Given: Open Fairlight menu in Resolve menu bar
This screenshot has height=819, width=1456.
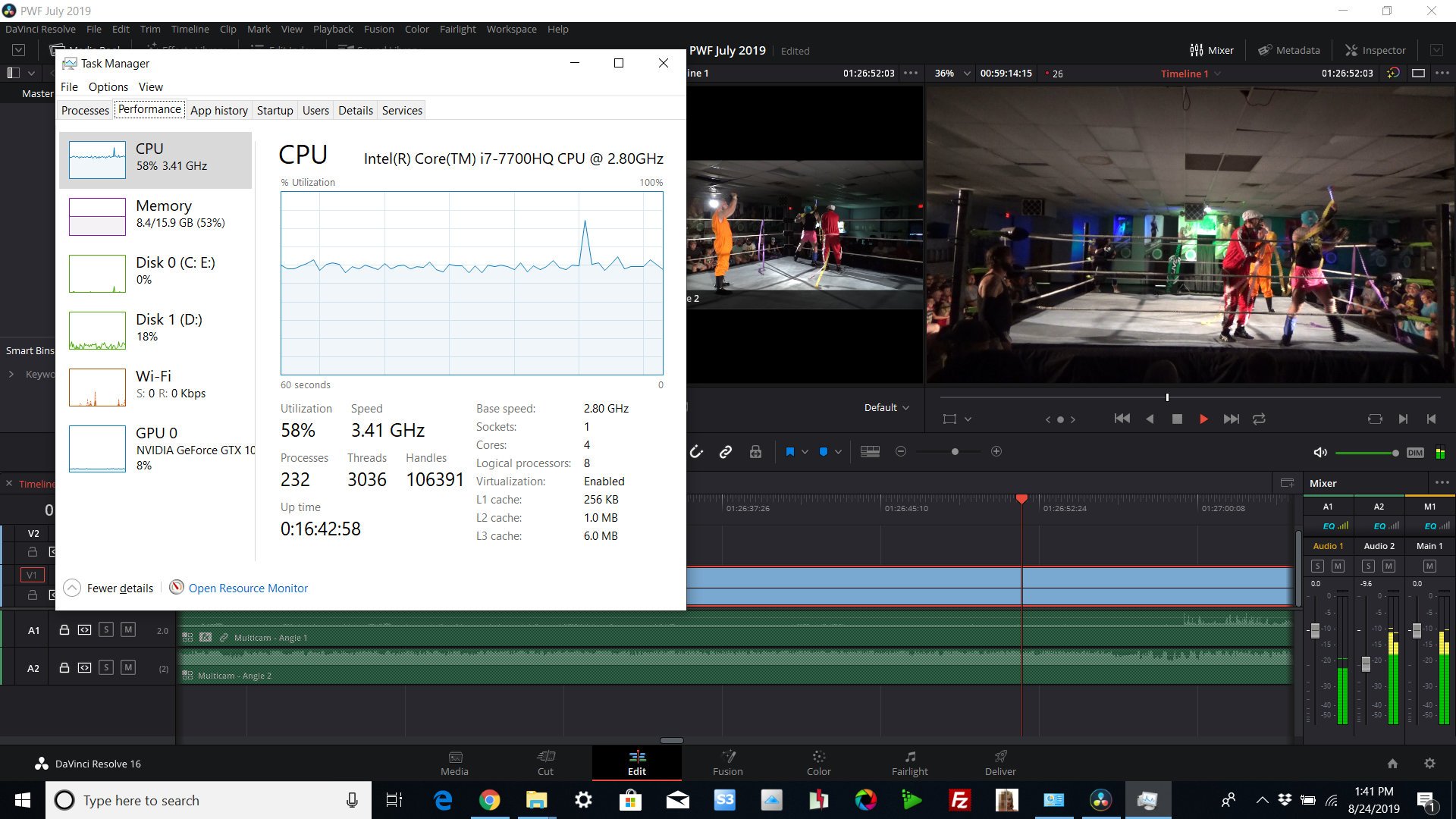Looking at the screenshot, I should 457,29.
